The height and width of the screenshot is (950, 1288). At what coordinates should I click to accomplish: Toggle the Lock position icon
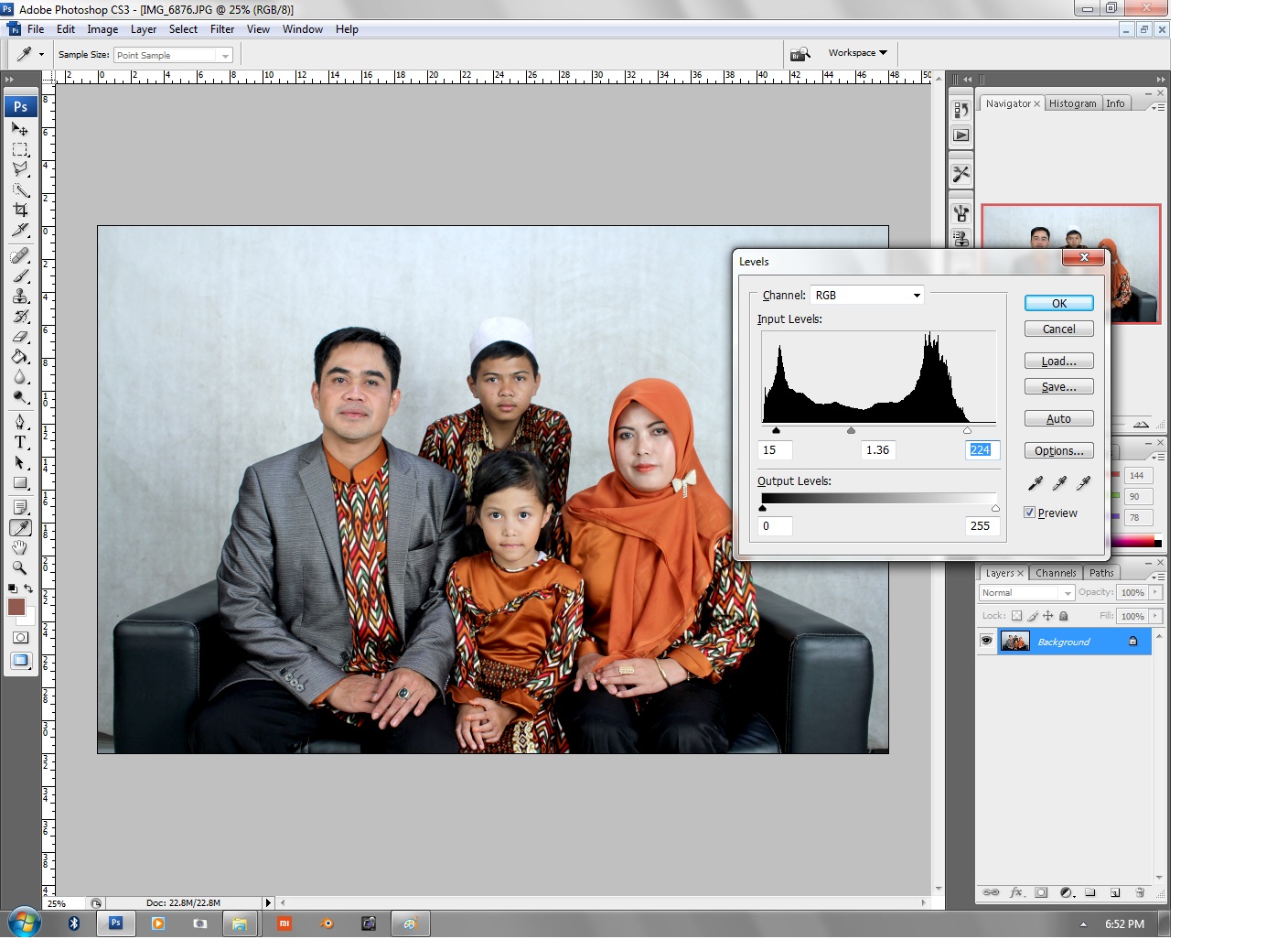coord(1048,615)
